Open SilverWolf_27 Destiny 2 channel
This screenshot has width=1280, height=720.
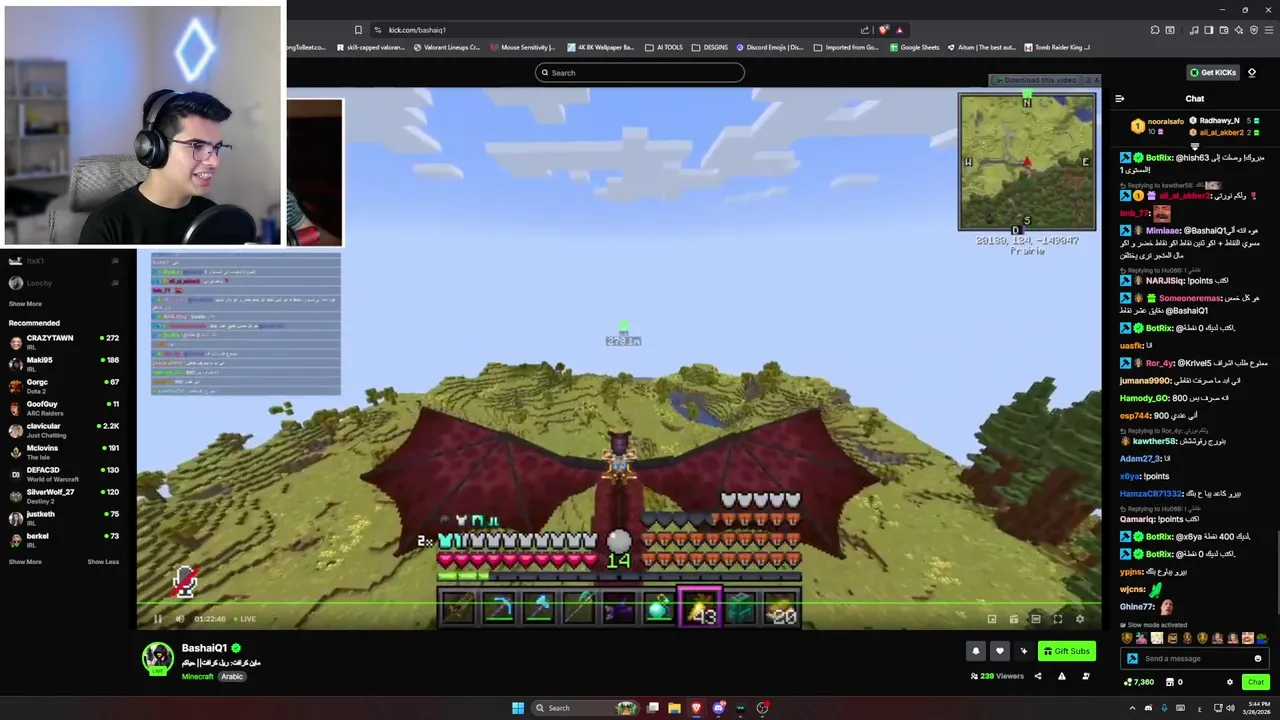[64, 495]
